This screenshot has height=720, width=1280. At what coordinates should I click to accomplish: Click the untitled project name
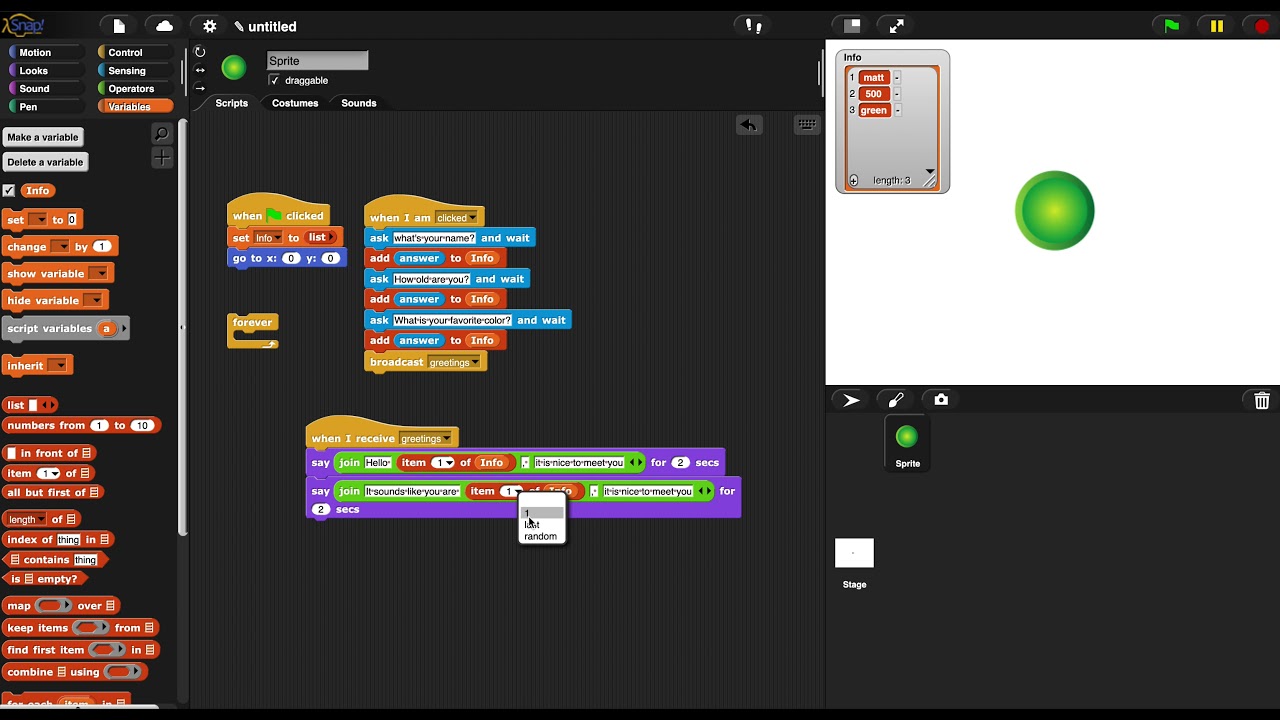coord(272,27)
